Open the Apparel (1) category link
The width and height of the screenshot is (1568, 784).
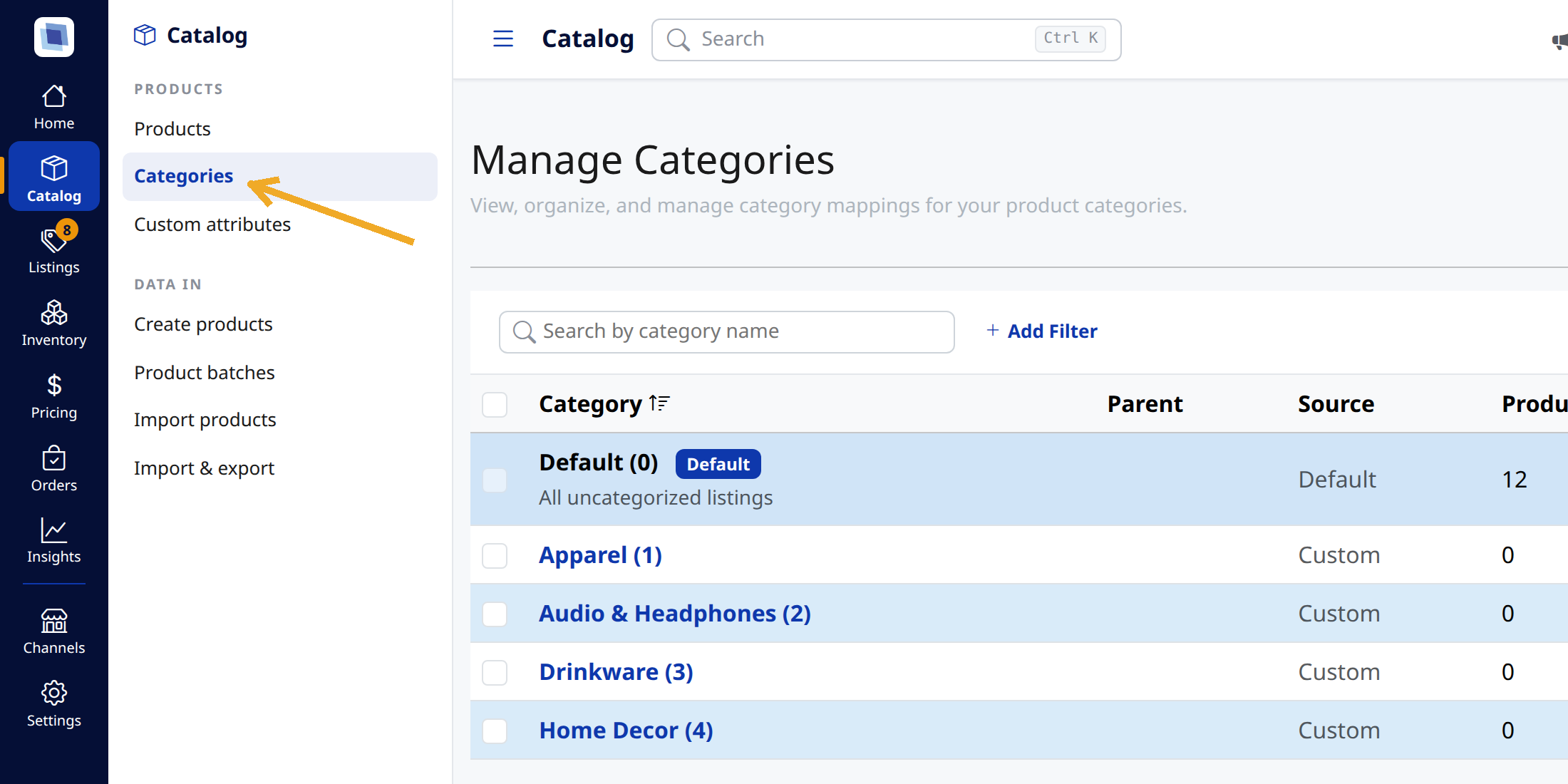click(600, 555)
